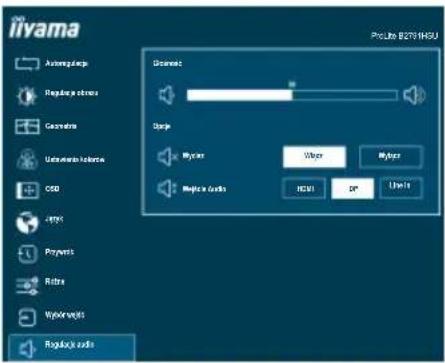Disable mute with the Wyłącz option

[391, 156]
